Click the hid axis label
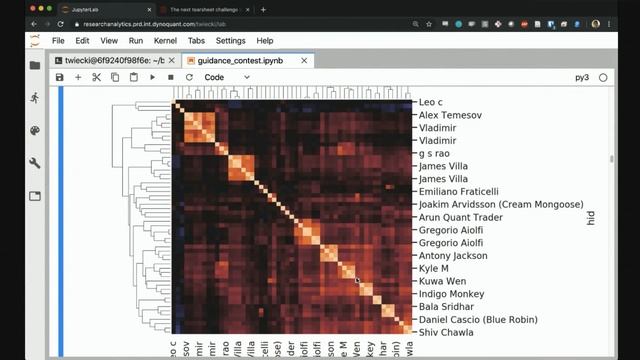Screen dimensions: 640x360 click(591, 218)
